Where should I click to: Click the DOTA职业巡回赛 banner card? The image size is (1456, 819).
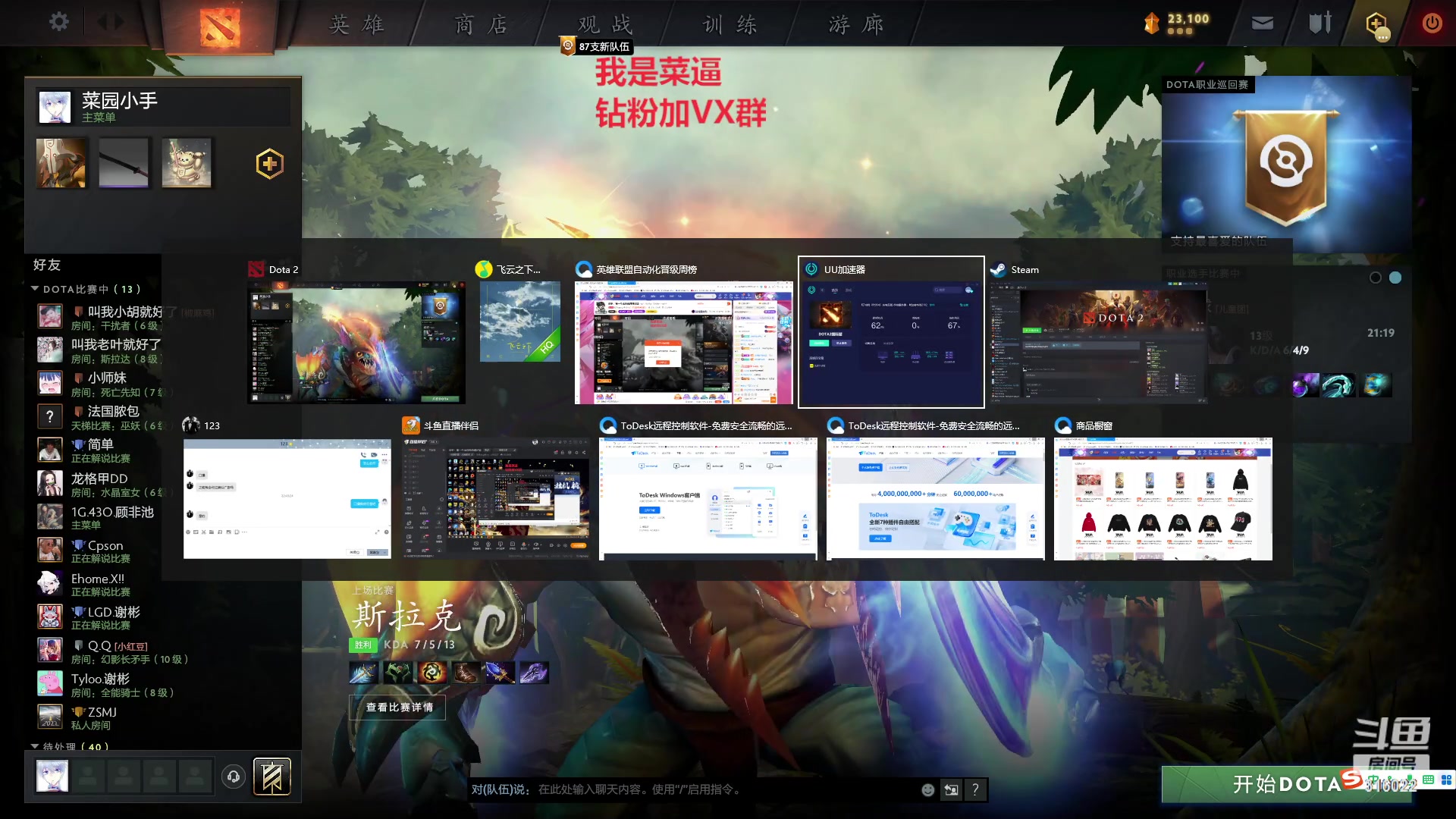(x=1286, y=164)
